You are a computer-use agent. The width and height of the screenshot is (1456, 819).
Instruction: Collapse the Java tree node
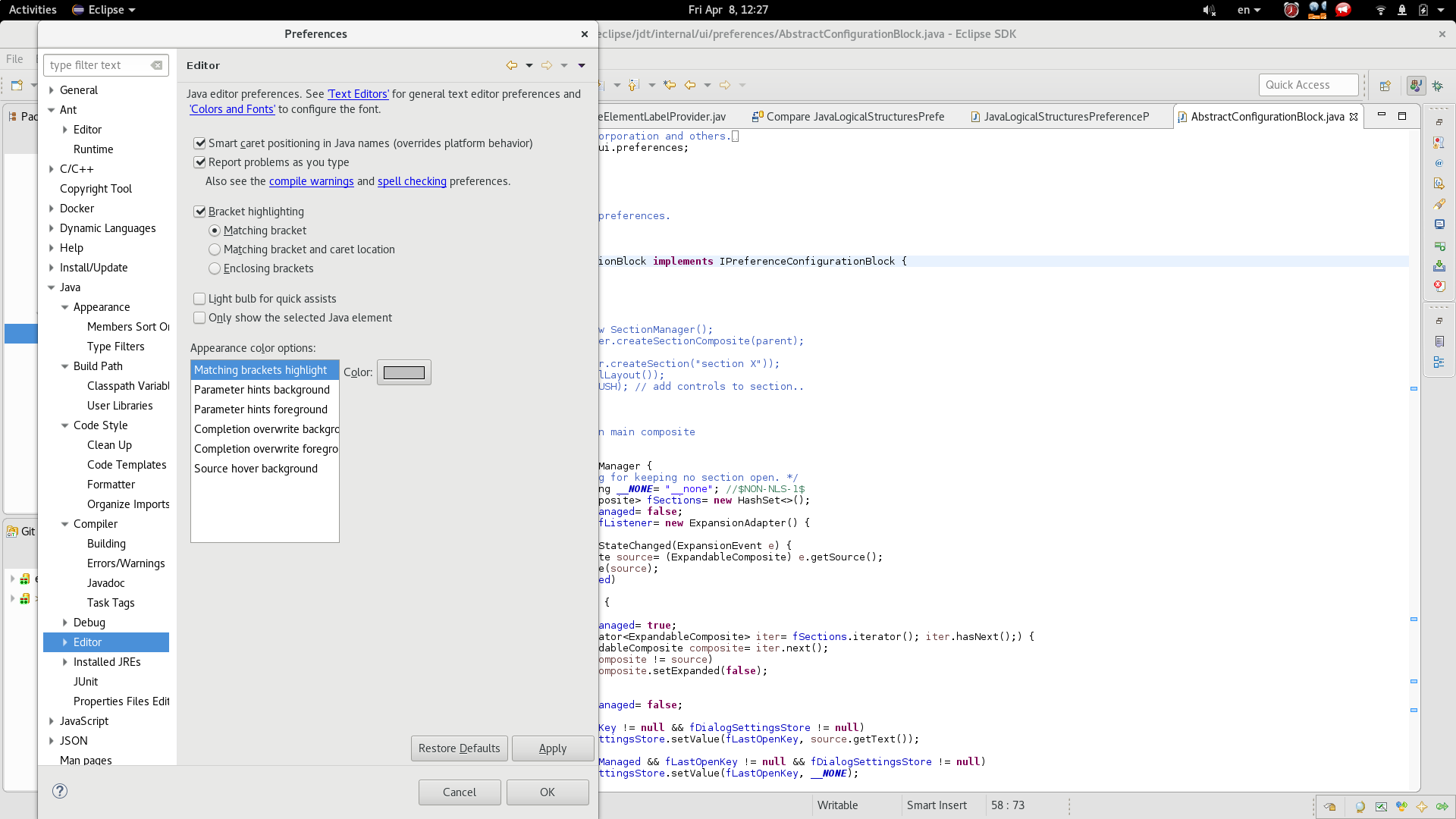coord(52,287)
